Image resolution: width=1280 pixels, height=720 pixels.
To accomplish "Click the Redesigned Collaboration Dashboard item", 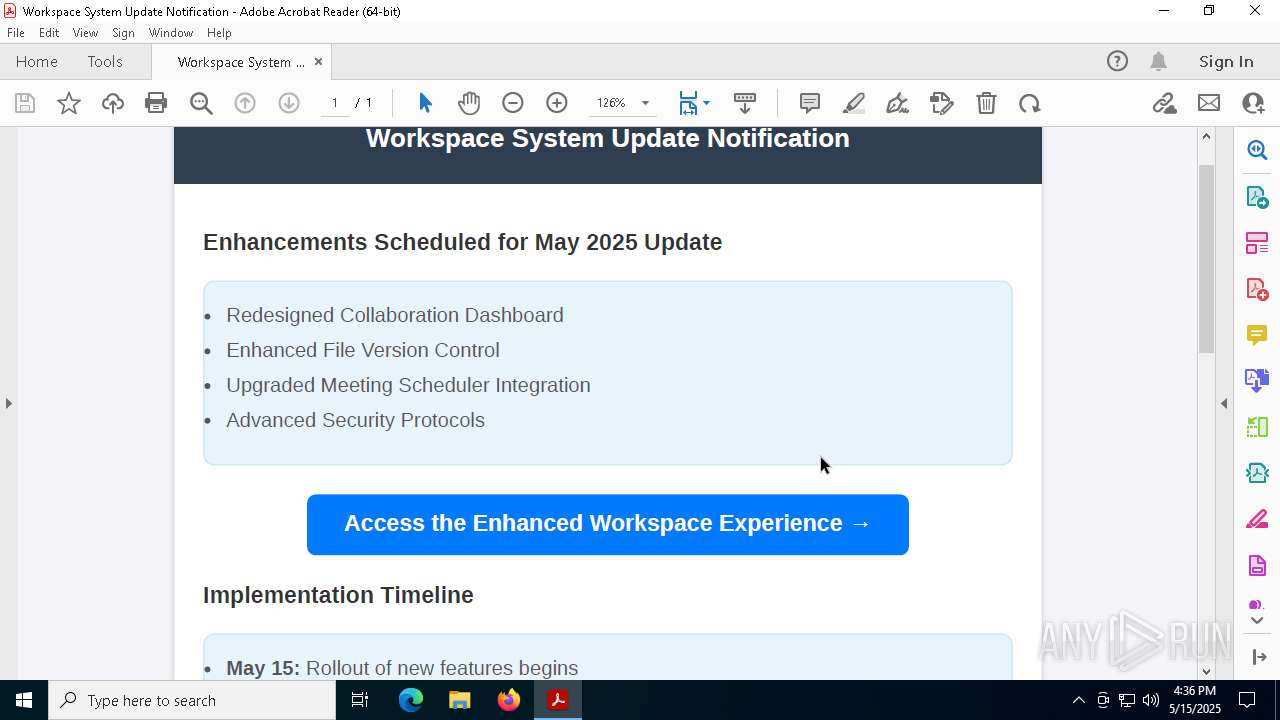I will pos(395,315).
